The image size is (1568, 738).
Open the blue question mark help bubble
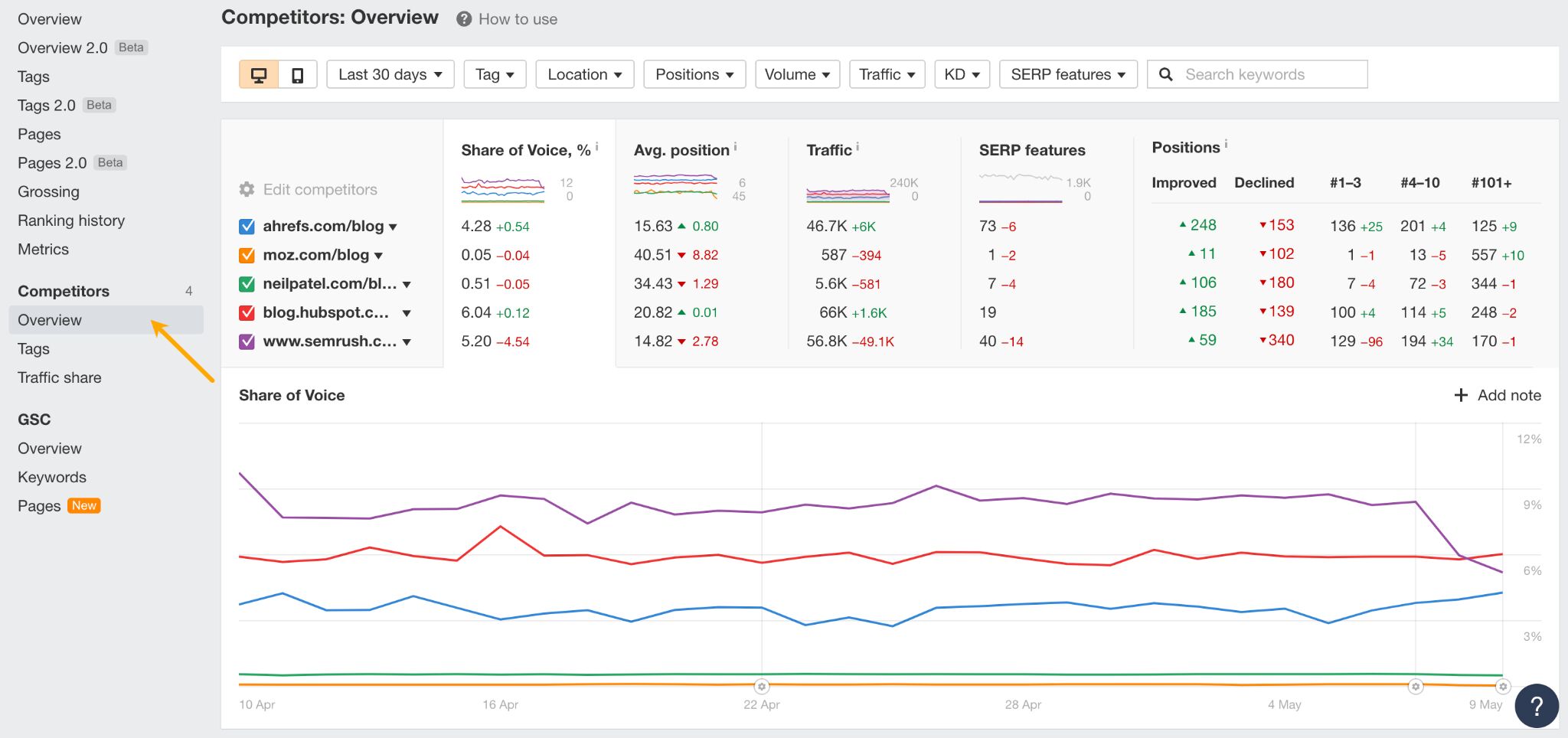[x=1535, y=705]
